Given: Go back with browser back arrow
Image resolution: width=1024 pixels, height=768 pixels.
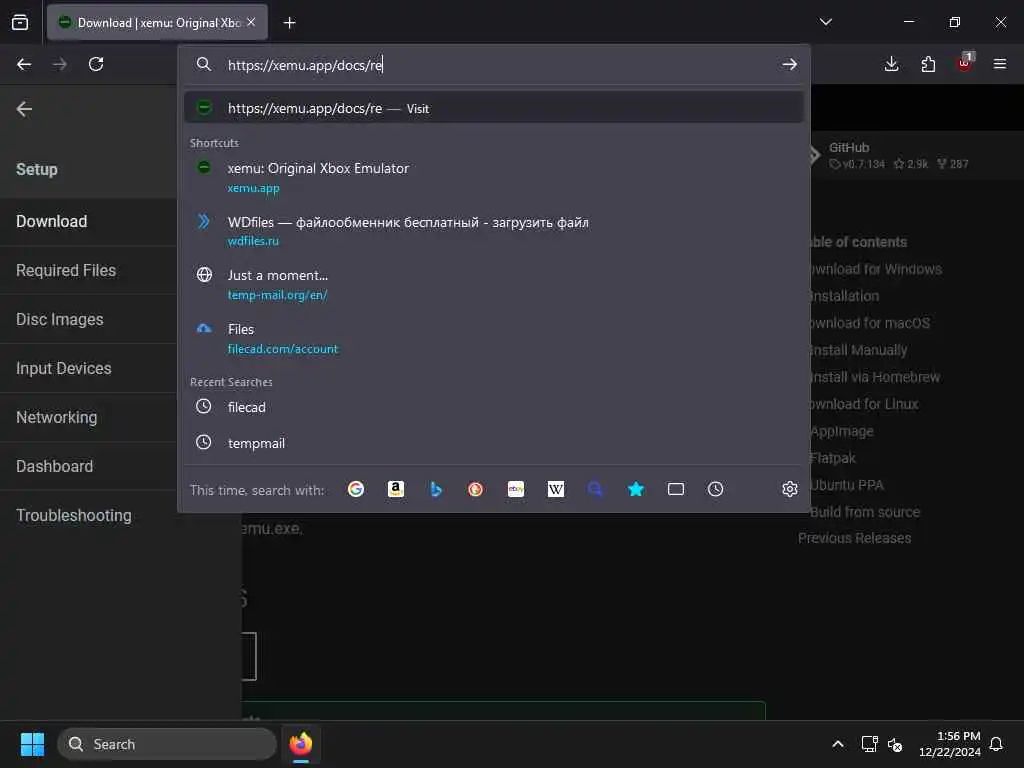Looking at the screenshot, I should (x=24, y=64).
